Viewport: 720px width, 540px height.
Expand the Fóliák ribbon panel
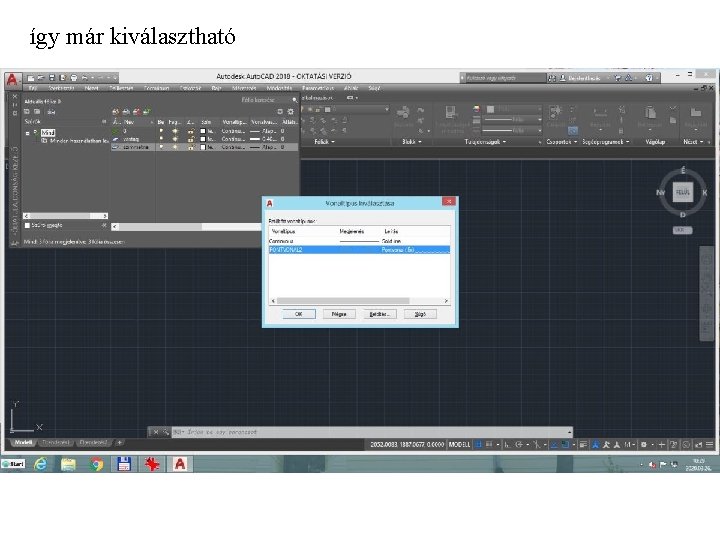coord(325,142)
